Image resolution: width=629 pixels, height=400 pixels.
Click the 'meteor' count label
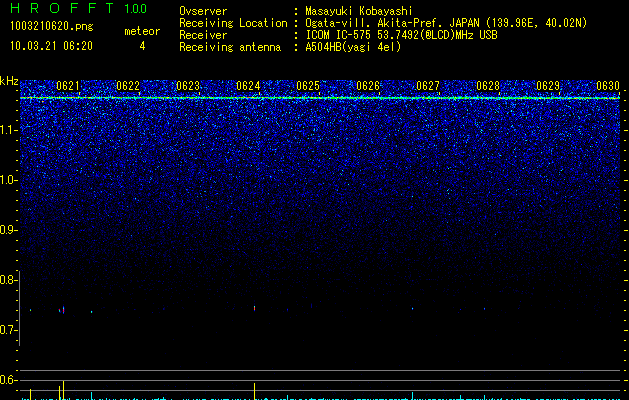tap(142, 31)
